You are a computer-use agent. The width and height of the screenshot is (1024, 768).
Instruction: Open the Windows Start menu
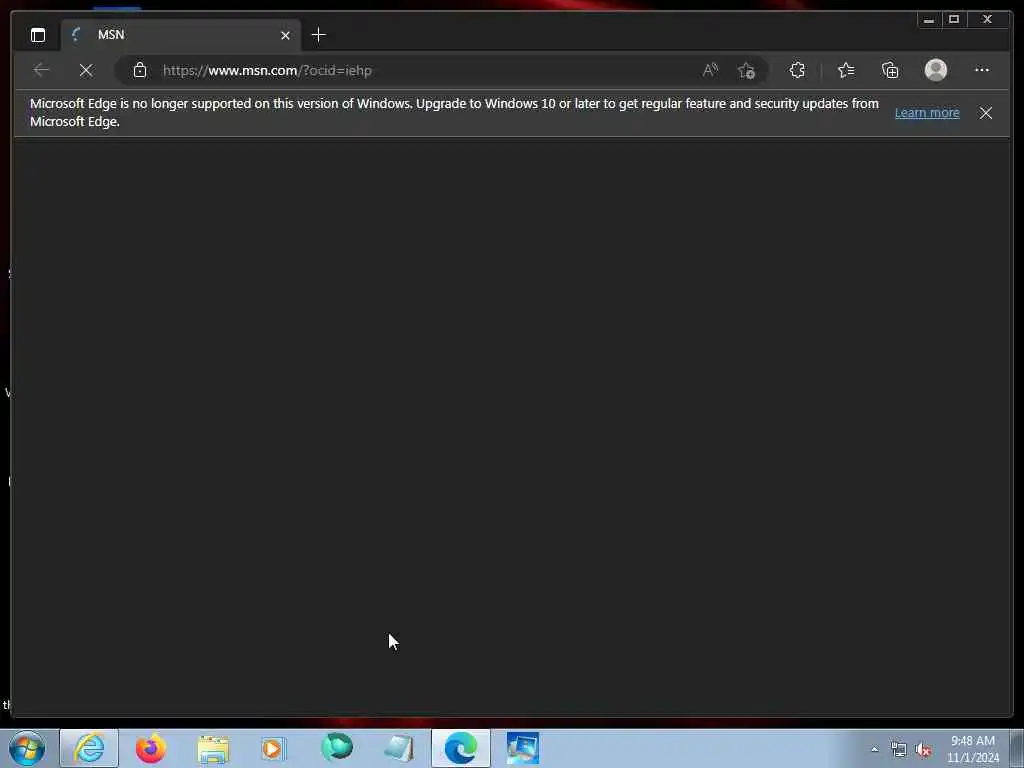[27, 748]
